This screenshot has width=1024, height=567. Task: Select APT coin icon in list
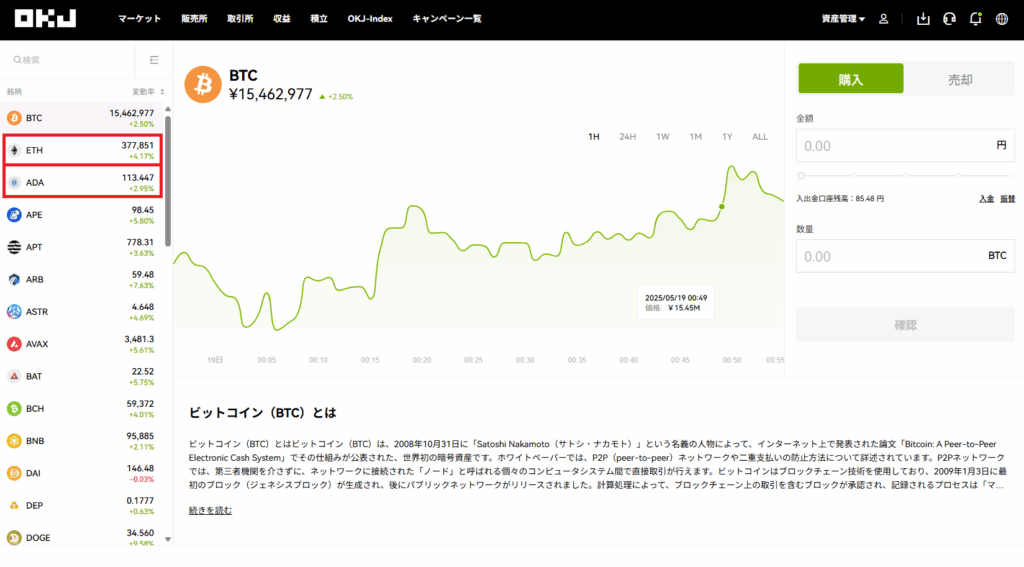pos(14,247)
